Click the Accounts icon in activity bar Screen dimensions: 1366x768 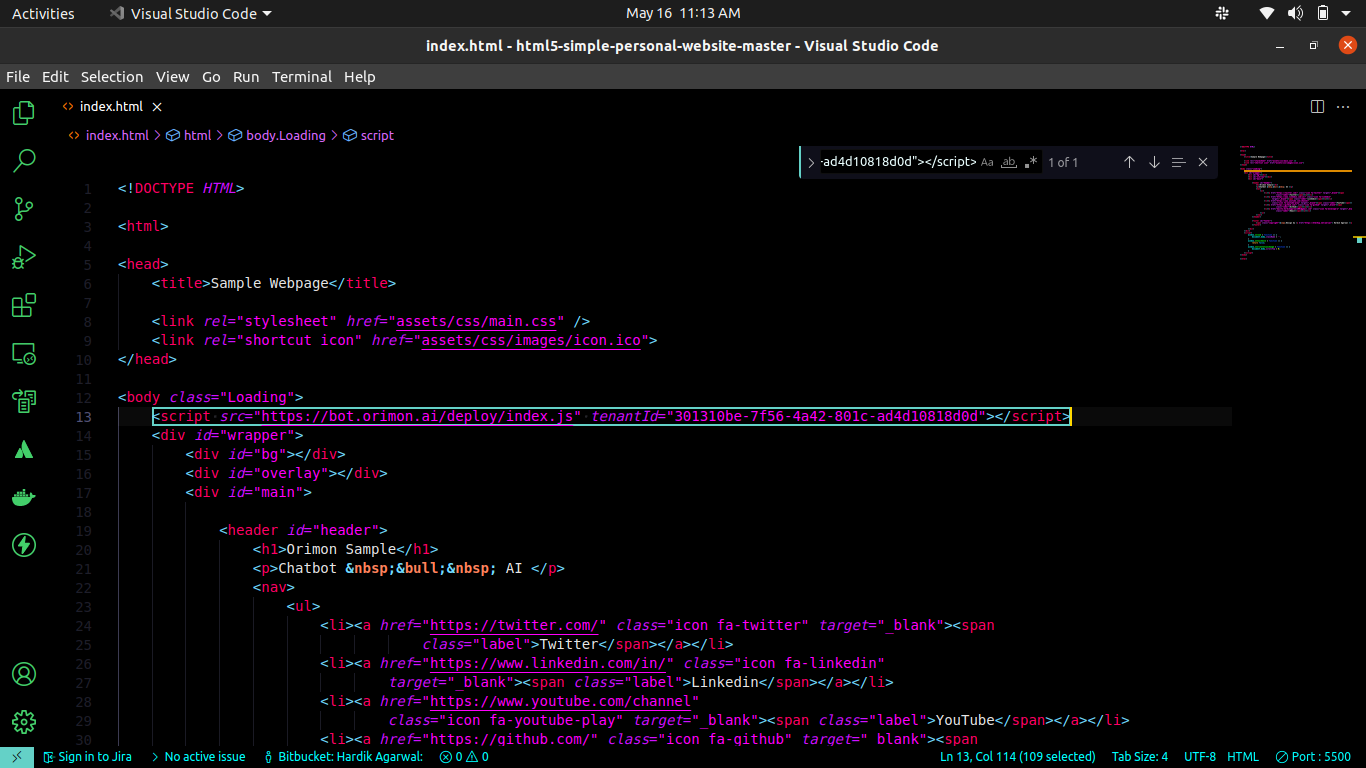(24, 674)
